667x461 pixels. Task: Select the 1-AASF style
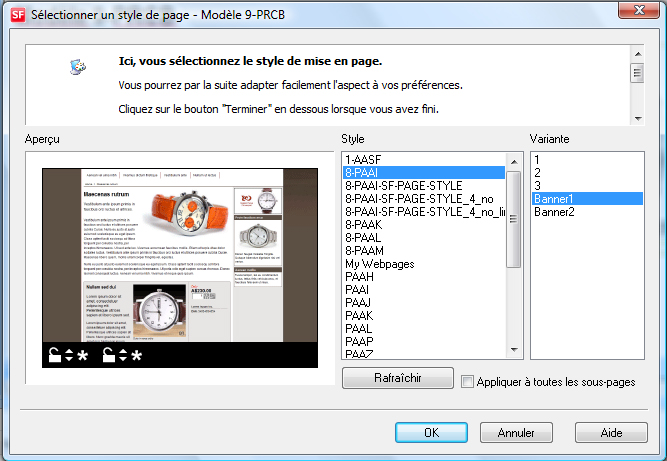(362, 159)
